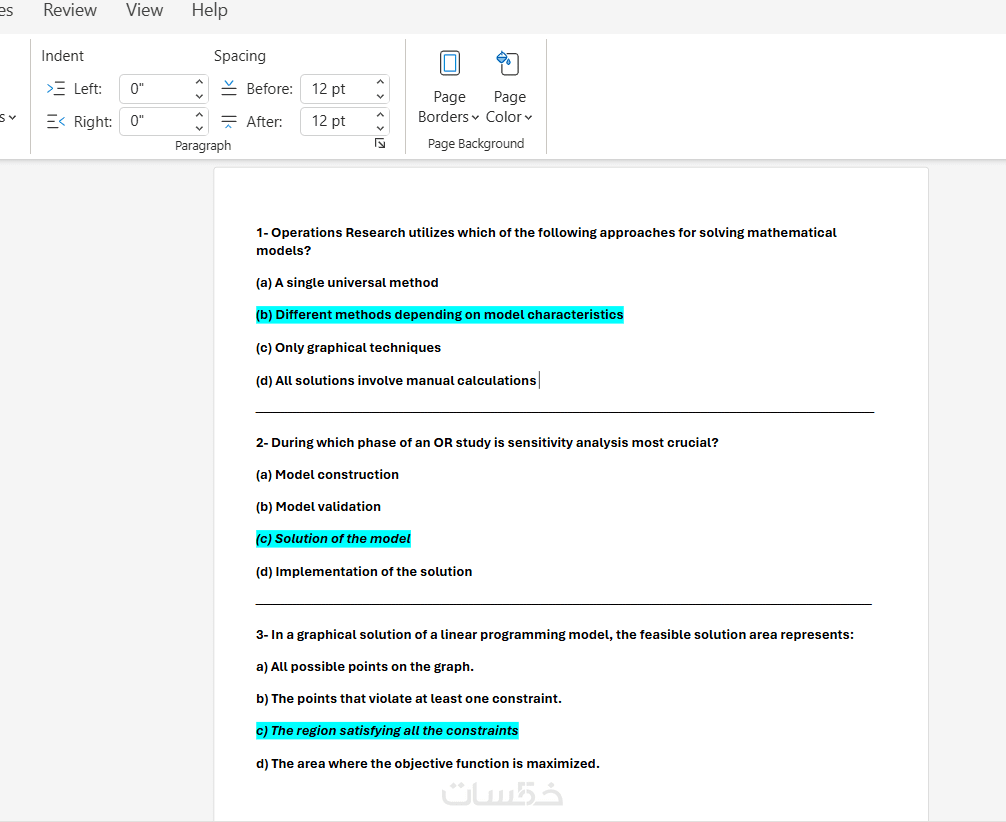
Task: Click 'a) All possible points on the graph.'
Action: [365, 667]
